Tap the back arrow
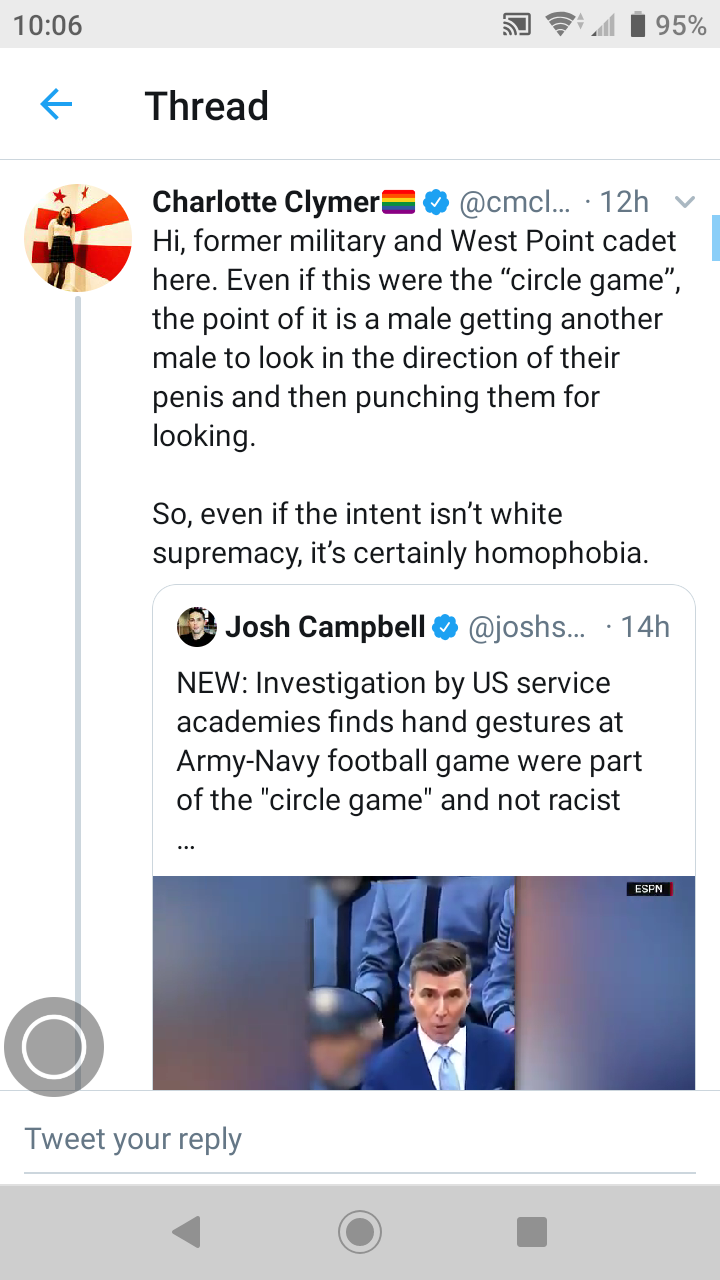Viewport: 720px width, 1280px height. 56,104
